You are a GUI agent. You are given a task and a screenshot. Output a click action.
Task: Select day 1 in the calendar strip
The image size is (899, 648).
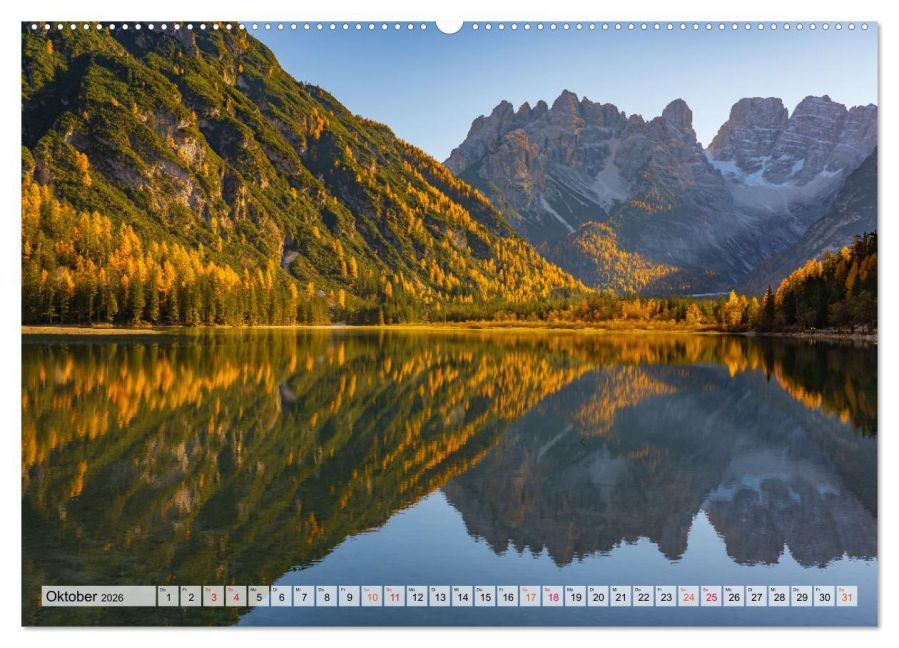pos(168,596)
